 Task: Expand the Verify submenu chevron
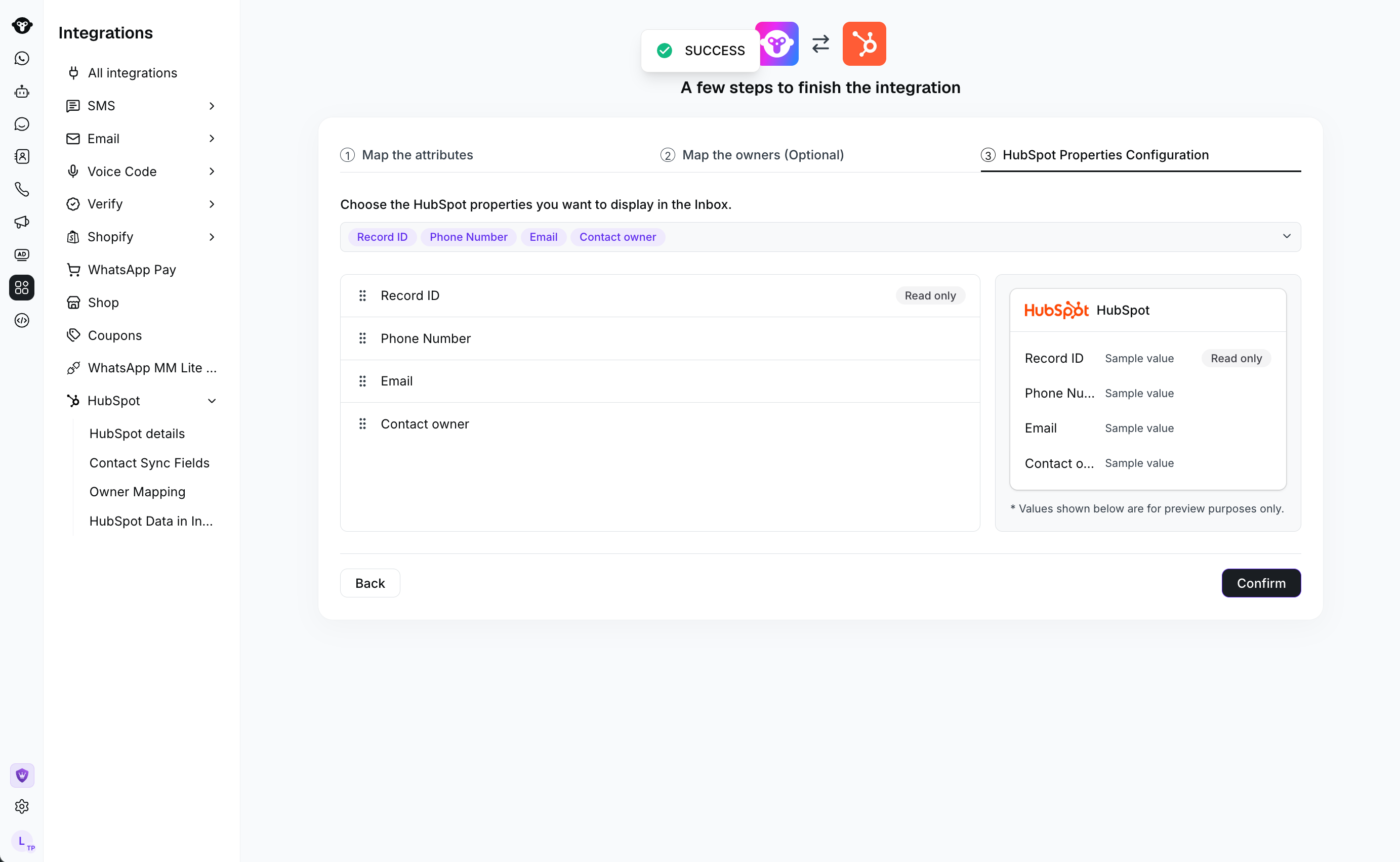pyautogui.click(x=212, y=204)
